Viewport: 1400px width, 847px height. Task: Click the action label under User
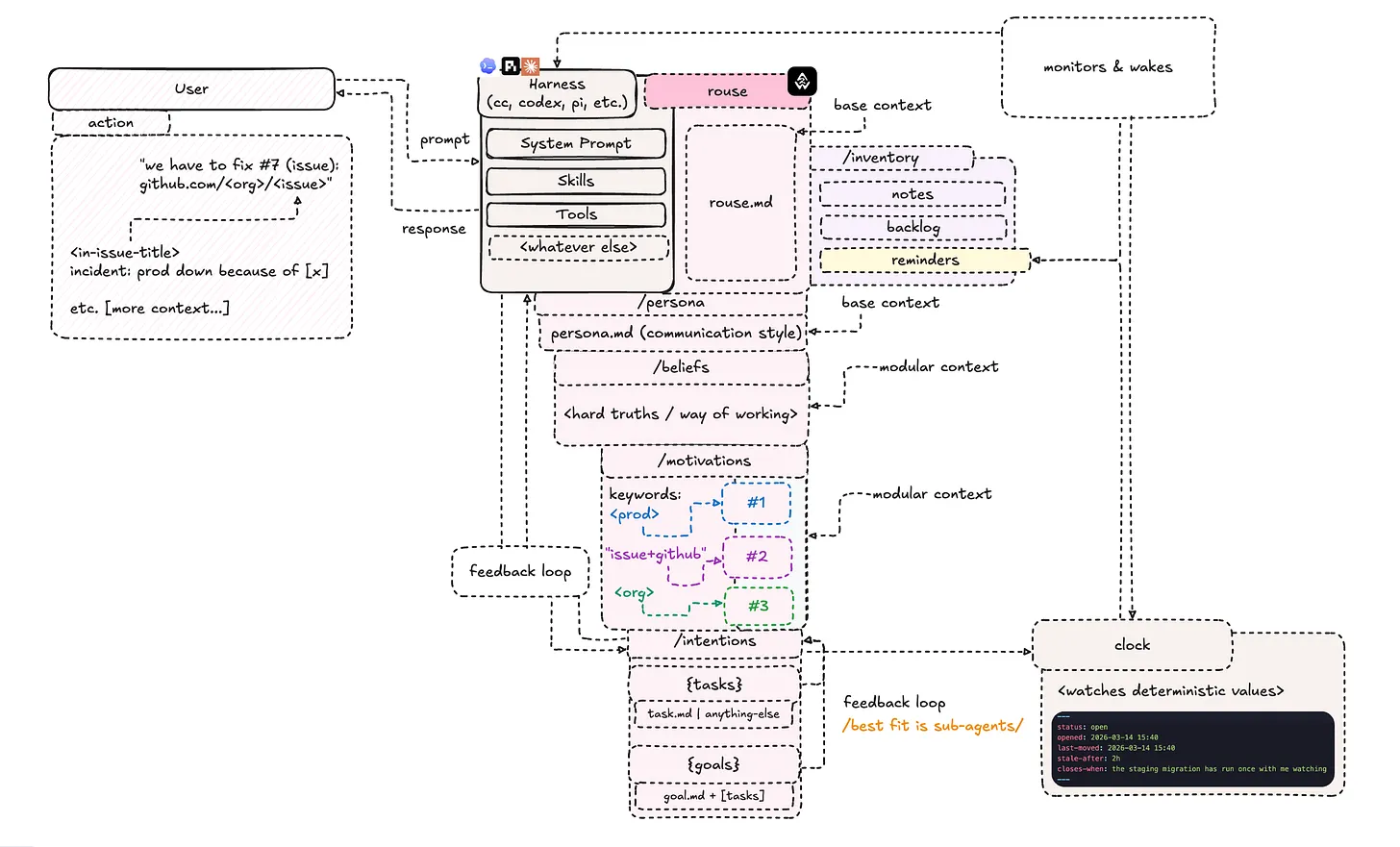pos(111,123)
